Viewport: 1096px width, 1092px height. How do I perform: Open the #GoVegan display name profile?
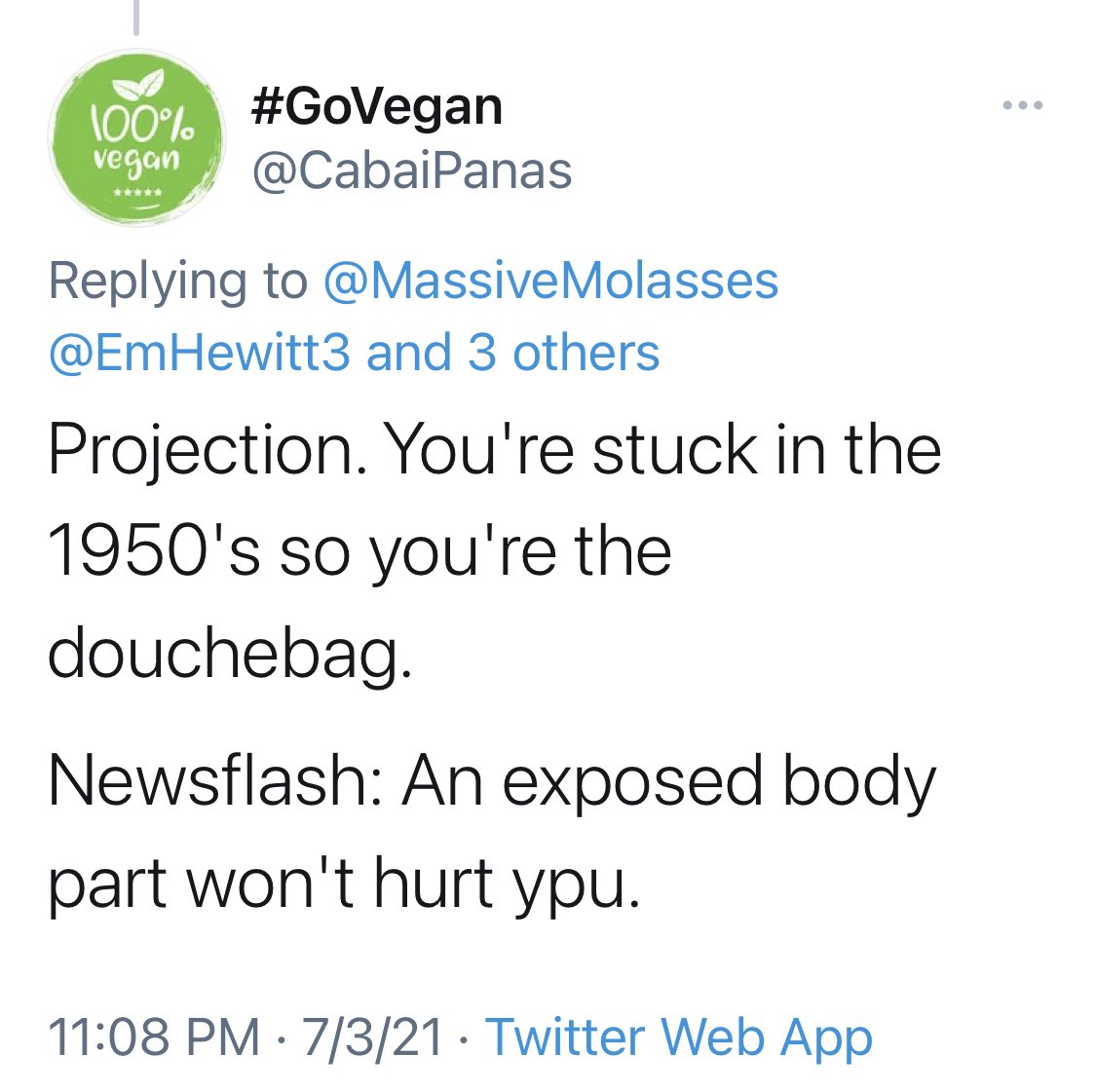(376, 107)
